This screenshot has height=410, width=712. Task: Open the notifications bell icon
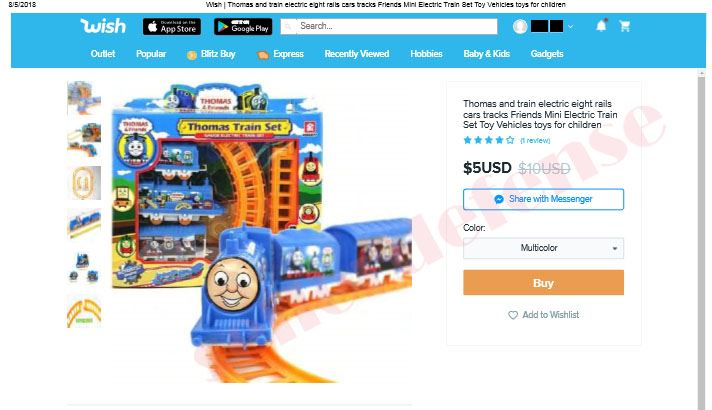click(601, 25)
